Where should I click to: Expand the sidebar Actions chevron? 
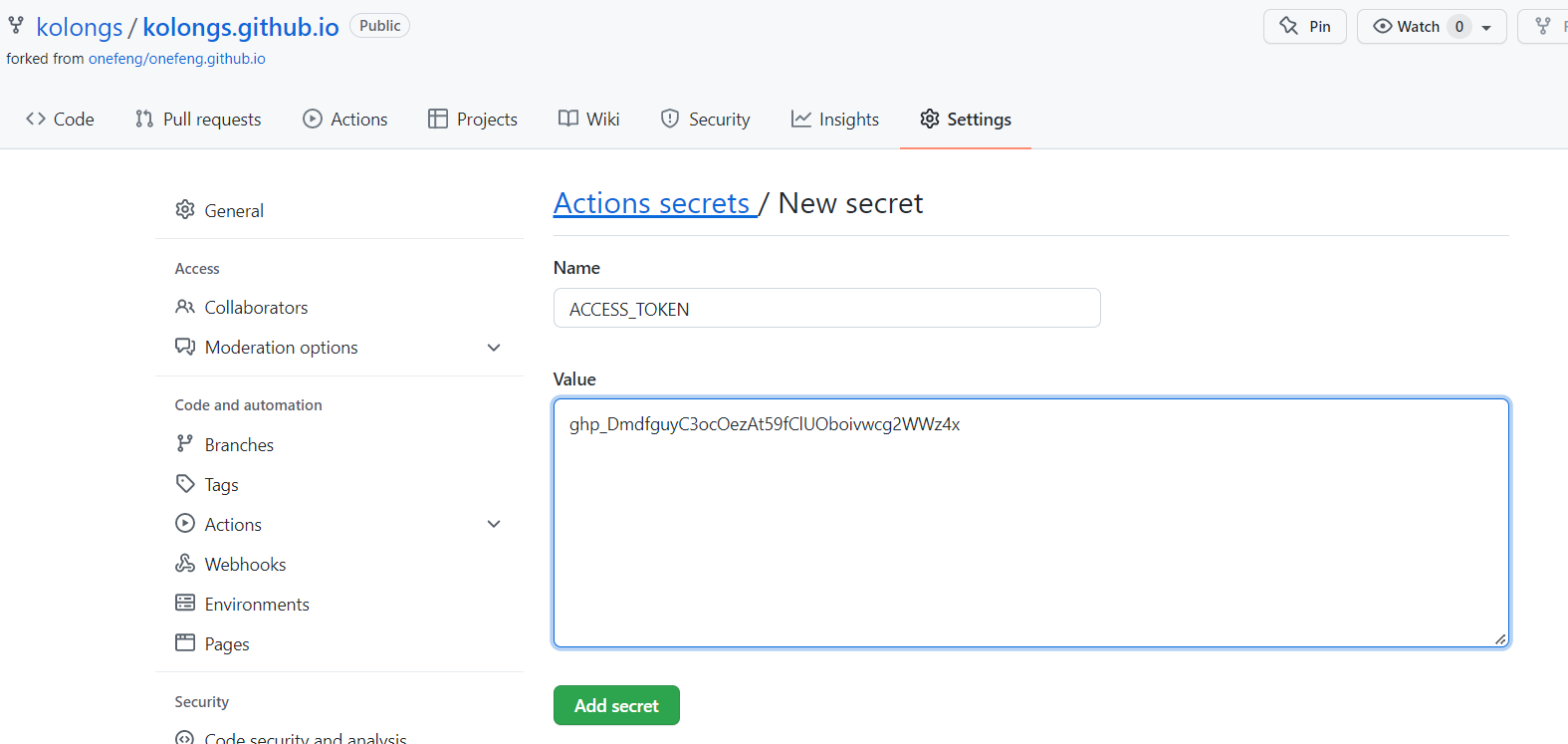494,524
